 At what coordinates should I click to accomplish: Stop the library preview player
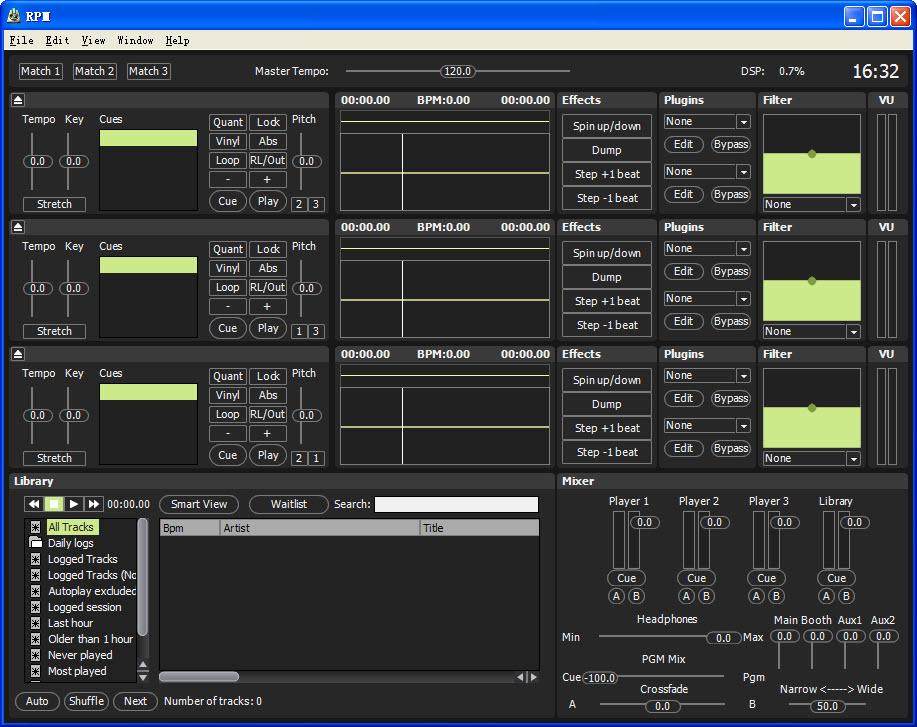click(x=54, y=504)
